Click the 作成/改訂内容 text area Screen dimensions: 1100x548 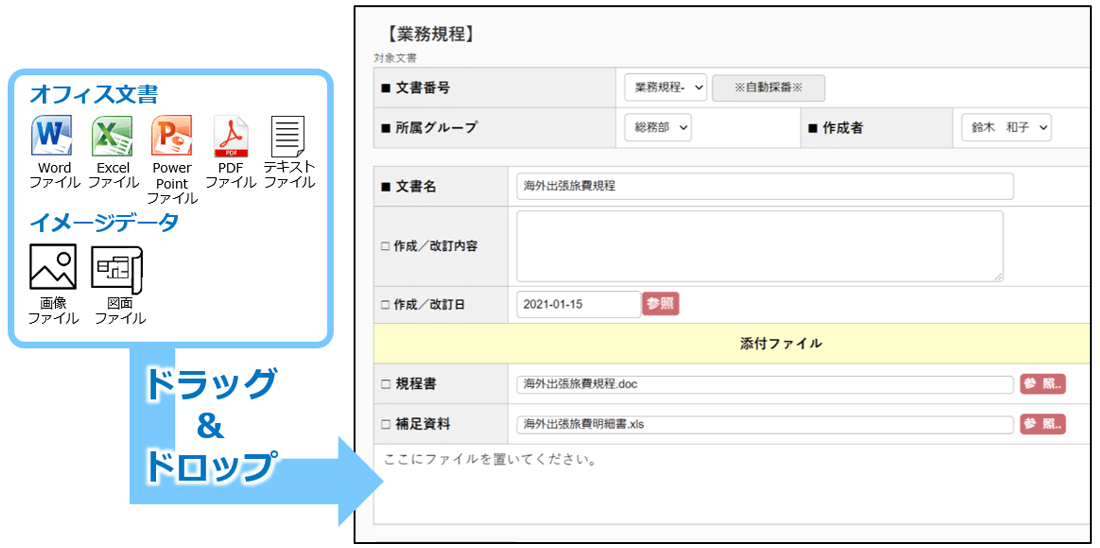pyautogui.click(x=760, y=246)
